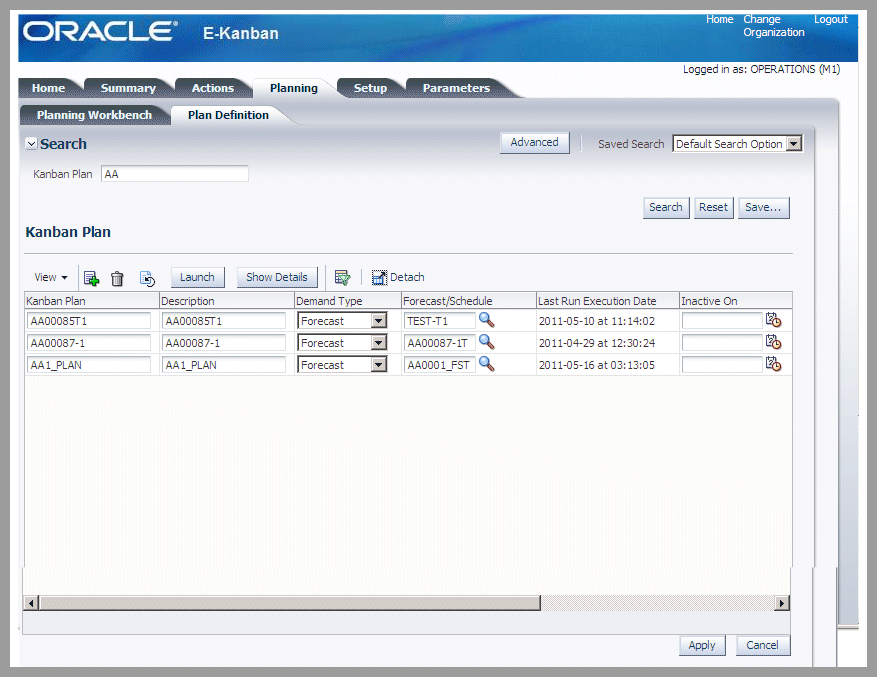Click Kanban Plan field containing AA00085T1

click(x=89, y=321)
